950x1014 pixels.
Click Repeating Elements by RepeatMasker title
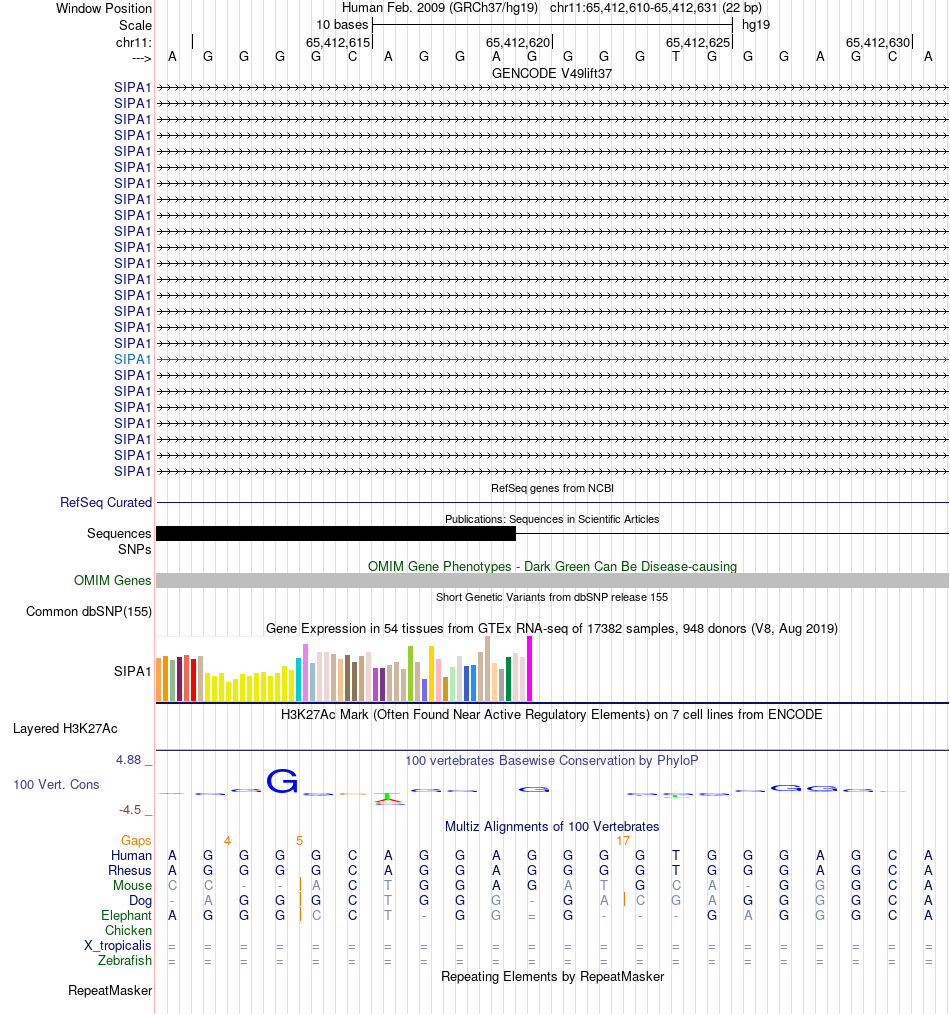point(552,976)
